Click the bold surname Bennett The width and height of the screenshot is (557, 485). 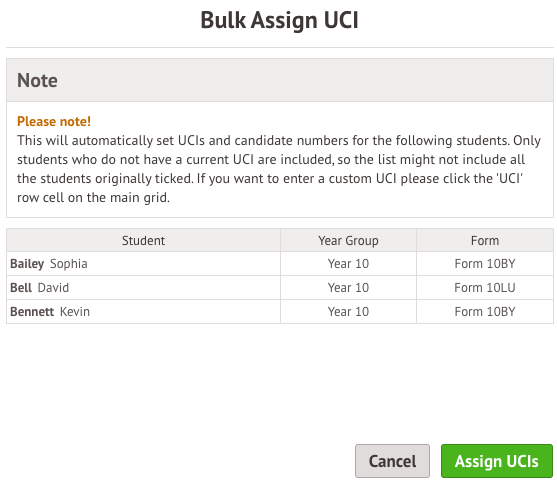click(x=32, y=312)
